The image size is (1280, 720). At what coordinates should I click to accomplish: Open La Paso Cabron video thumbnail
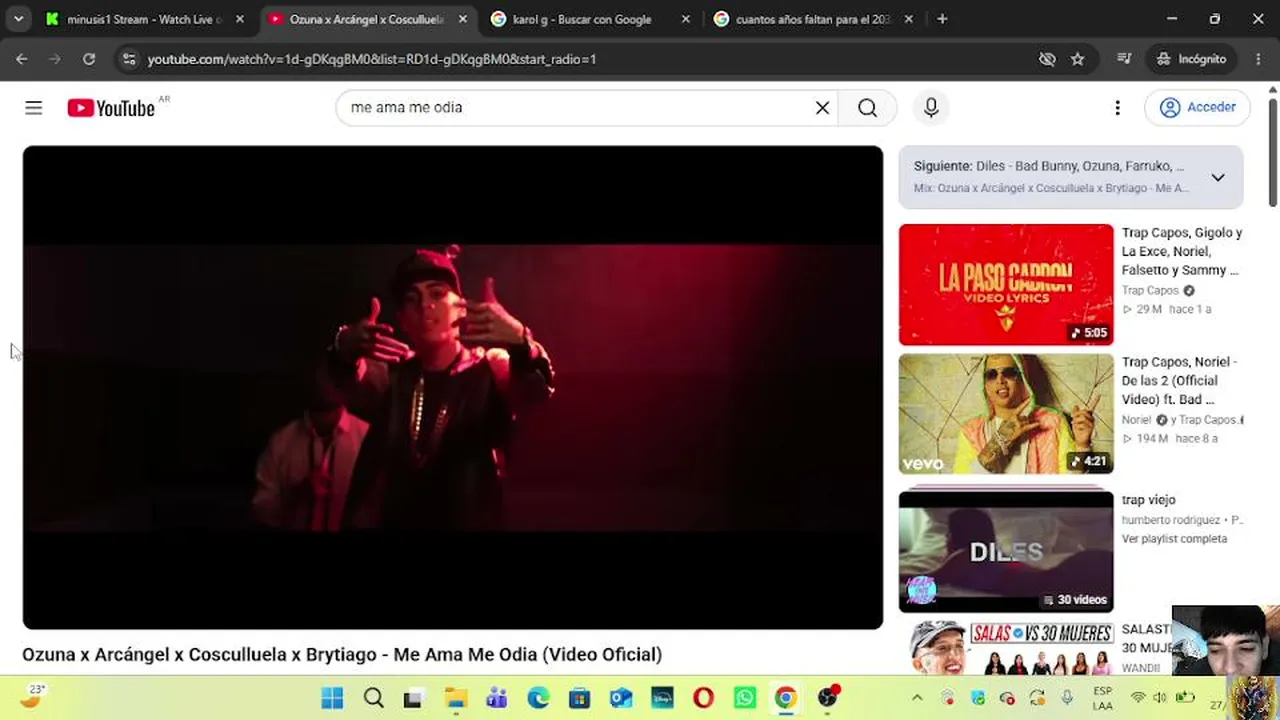[1006, 284]
